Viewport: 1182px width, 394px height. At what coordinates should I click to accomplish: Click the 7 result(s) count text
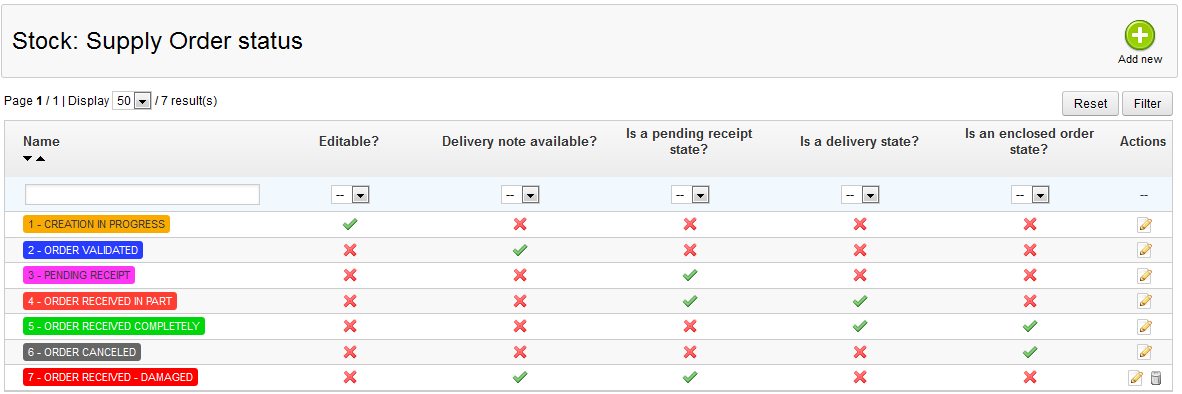click(189, 100)
